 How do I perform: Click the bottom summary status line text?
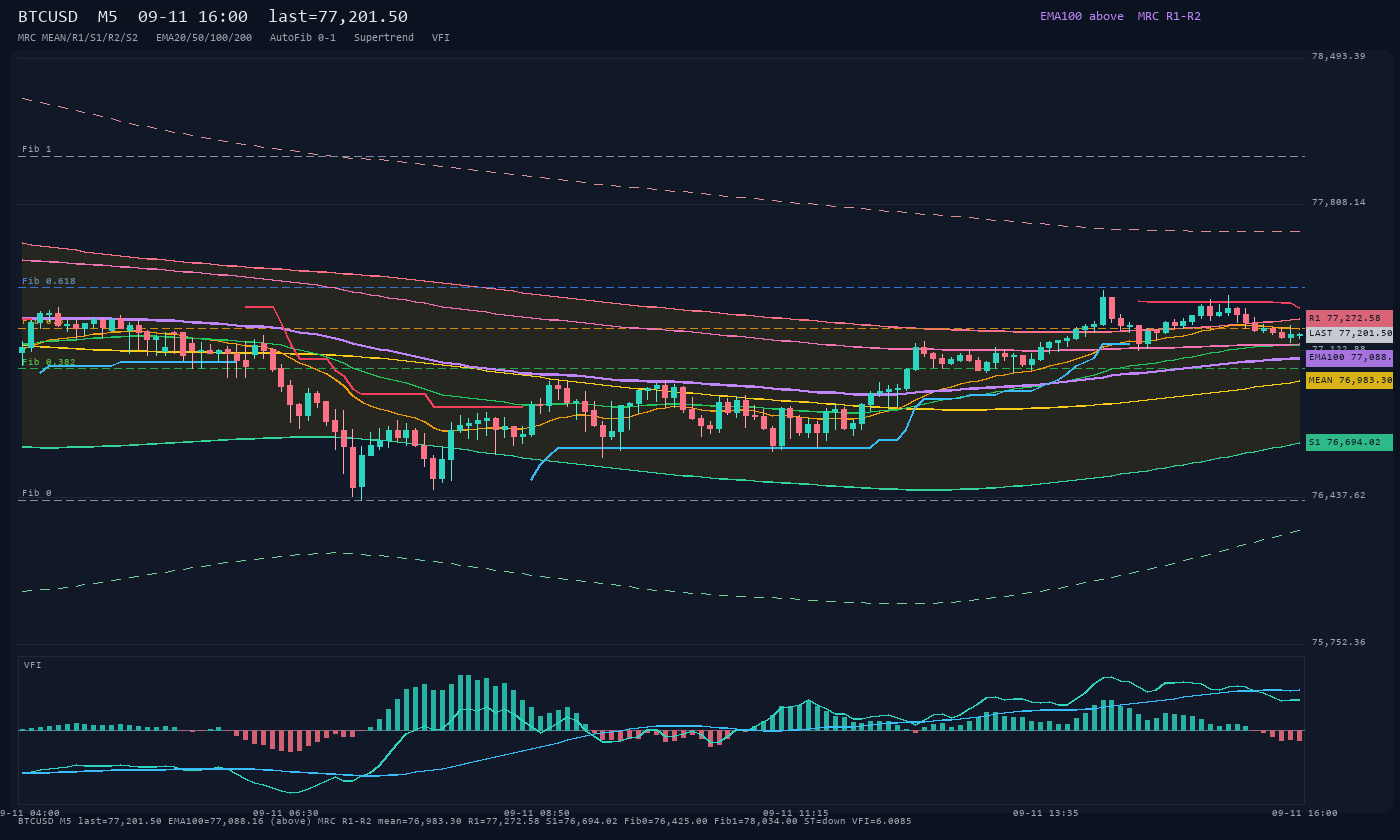[465, 821]
